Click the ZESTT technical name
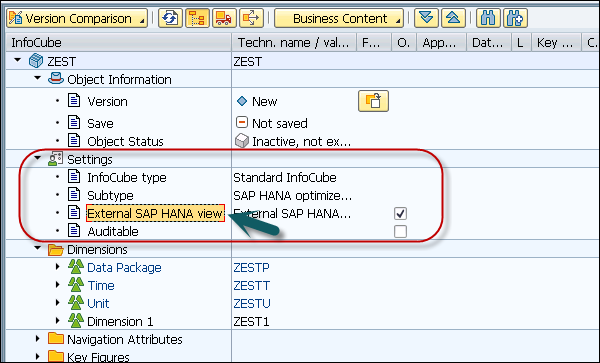 251,285
